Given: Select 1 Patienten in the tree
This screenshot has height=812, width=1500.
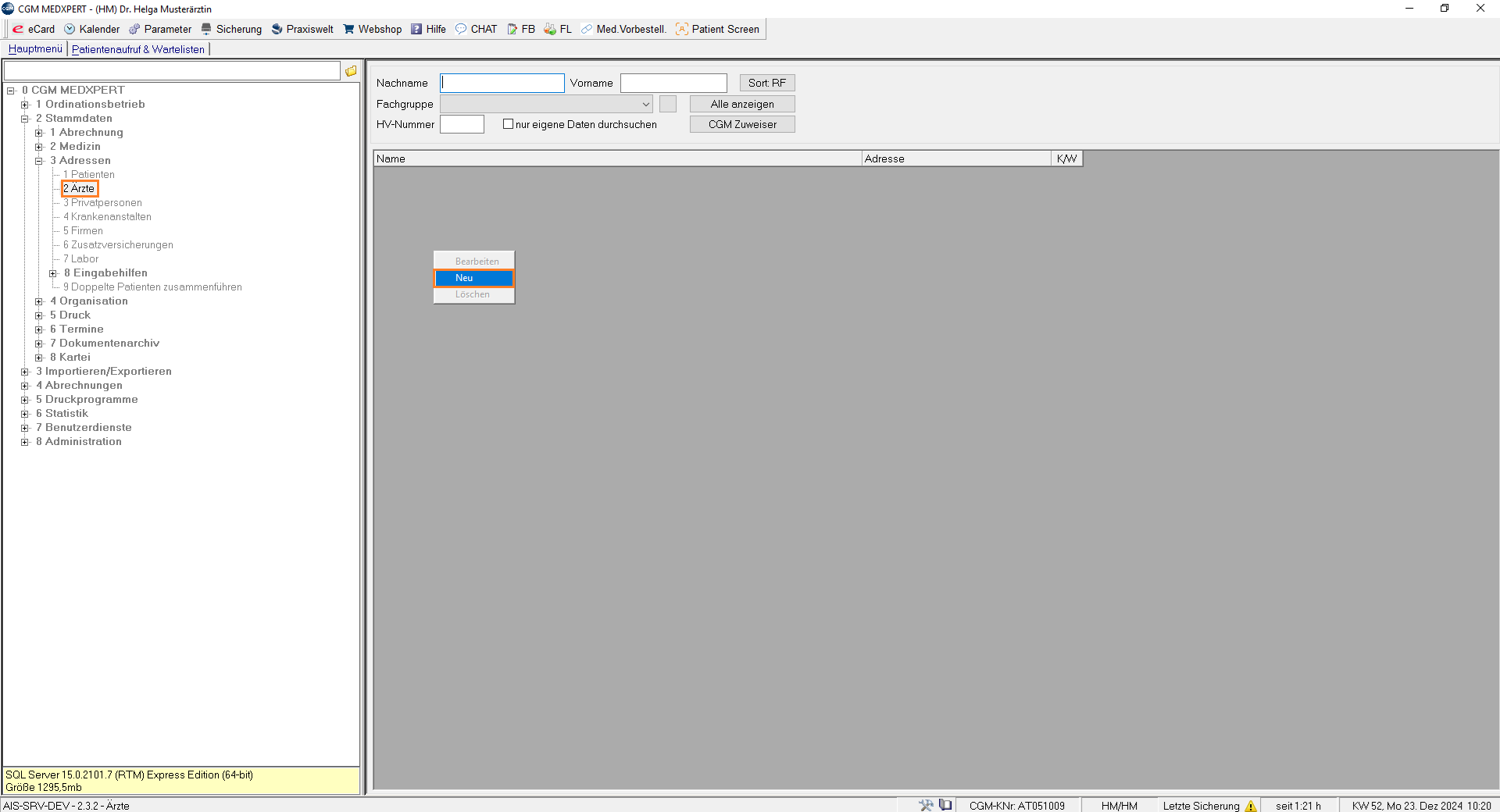Looking at the screenshot, I should (89, 175).
